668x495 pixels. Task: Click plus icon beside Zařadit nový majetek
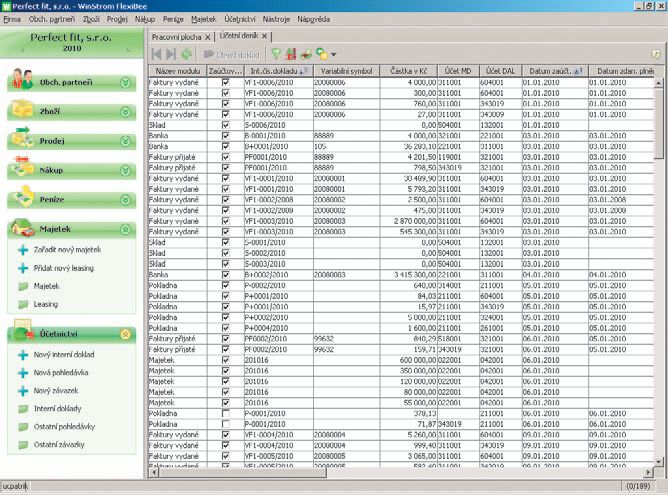tap(23, 250)
